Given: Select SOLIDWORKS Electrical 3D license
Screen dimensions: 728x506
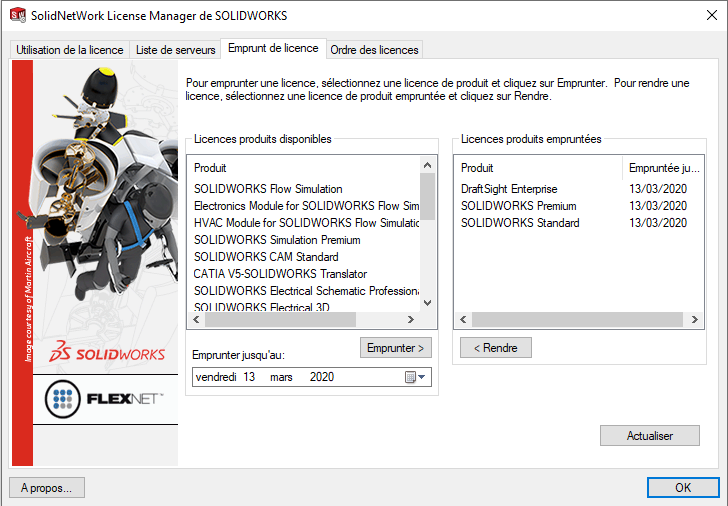Looking at the screenshot, I should tap(262, 306).
